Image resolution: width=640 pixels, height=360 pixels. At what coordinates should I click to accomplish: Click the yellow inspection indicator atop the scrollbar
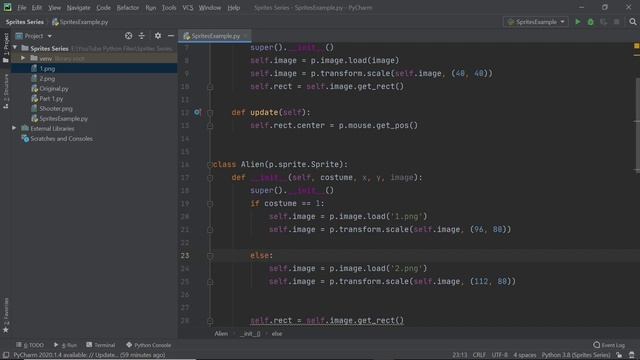tap(636, 46)
